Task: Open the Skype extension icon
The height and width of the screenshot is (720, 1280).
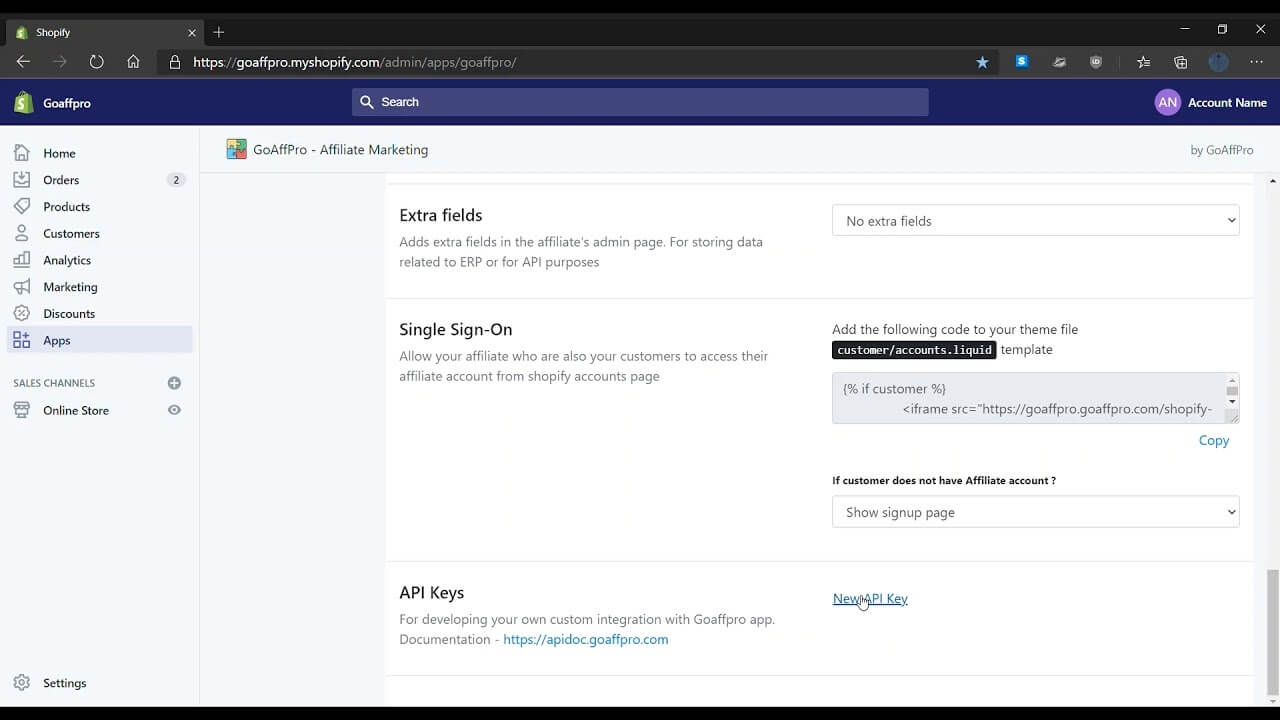Action: click(1021, 61)
